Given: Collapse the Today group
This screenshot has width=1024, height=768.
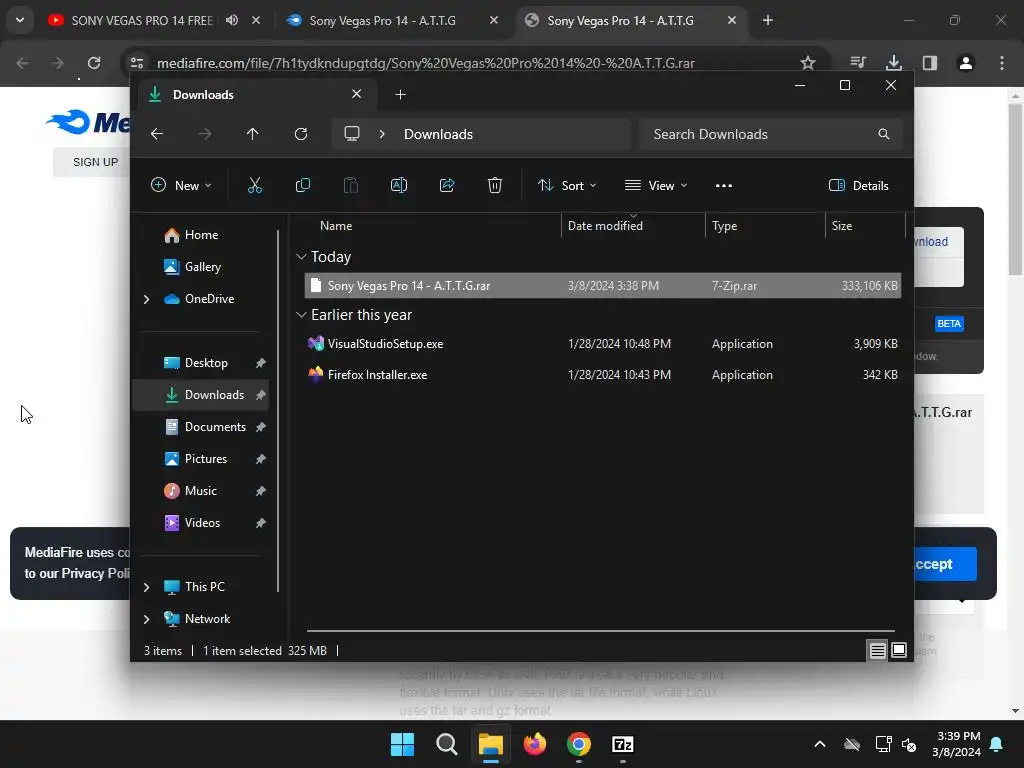Looking at the screenshot, I should (x=301, y=257).
